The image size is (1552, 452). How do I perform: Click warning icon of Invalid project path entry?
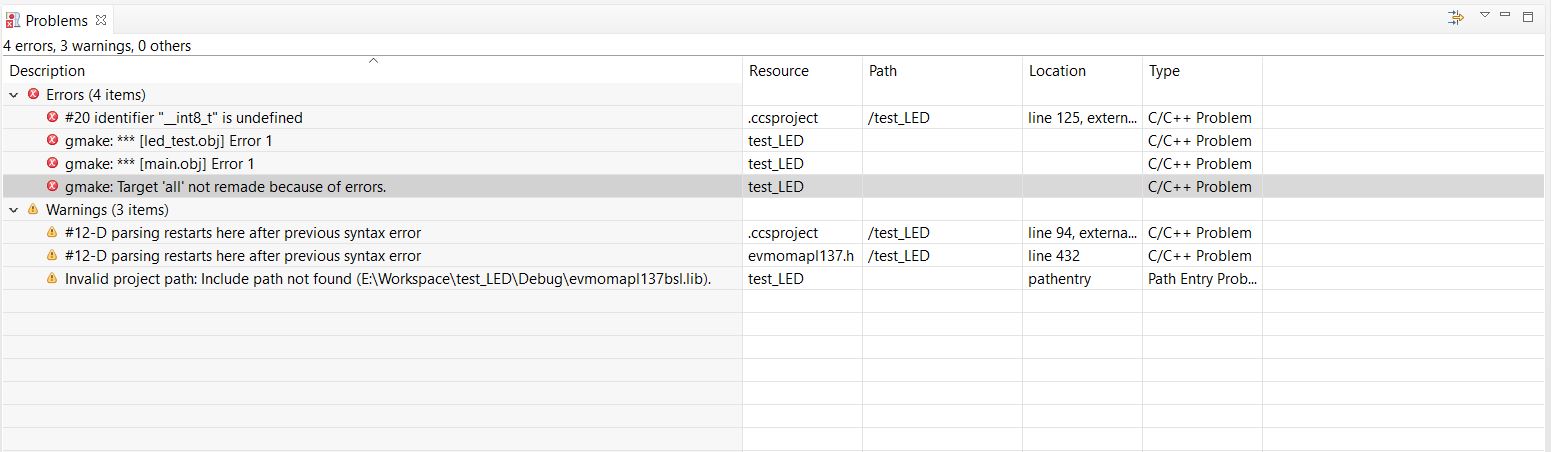(x=53, y=278)
